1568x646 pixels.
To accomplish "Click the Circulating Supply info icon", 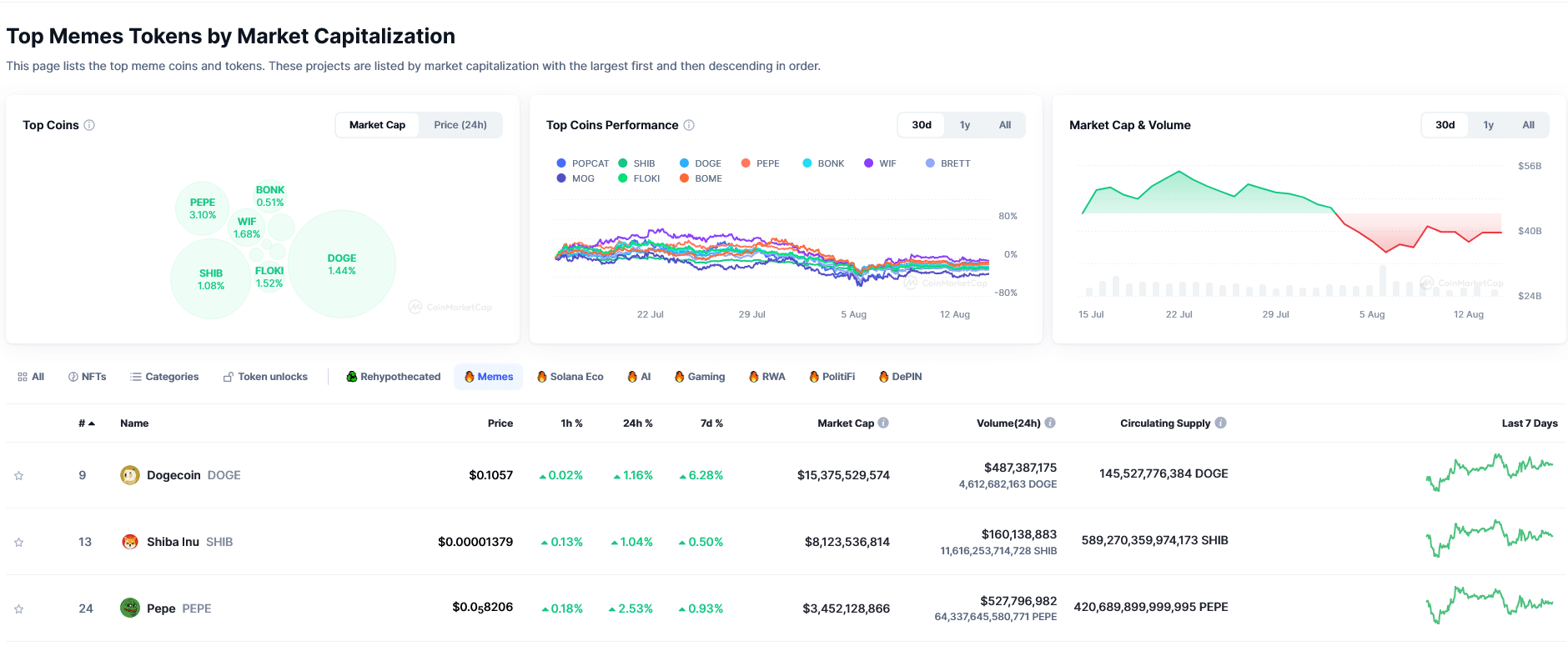I will [x=1220, y=423].
